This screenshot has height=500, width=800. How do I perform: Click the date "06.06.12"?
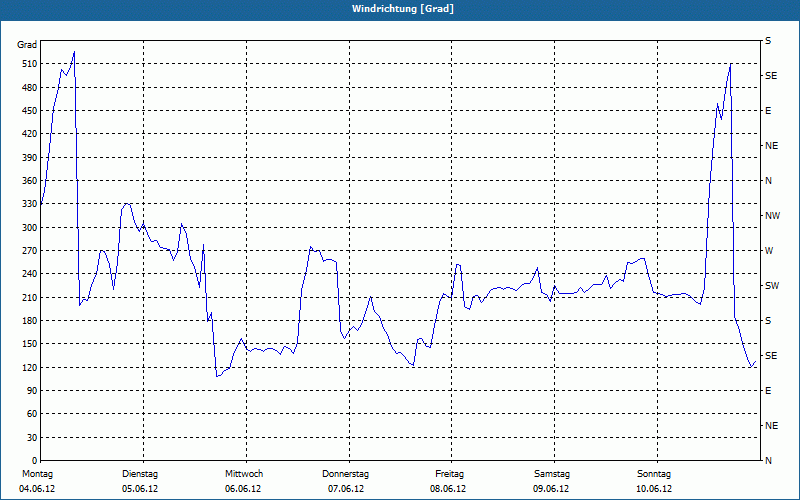pos(243,489)
